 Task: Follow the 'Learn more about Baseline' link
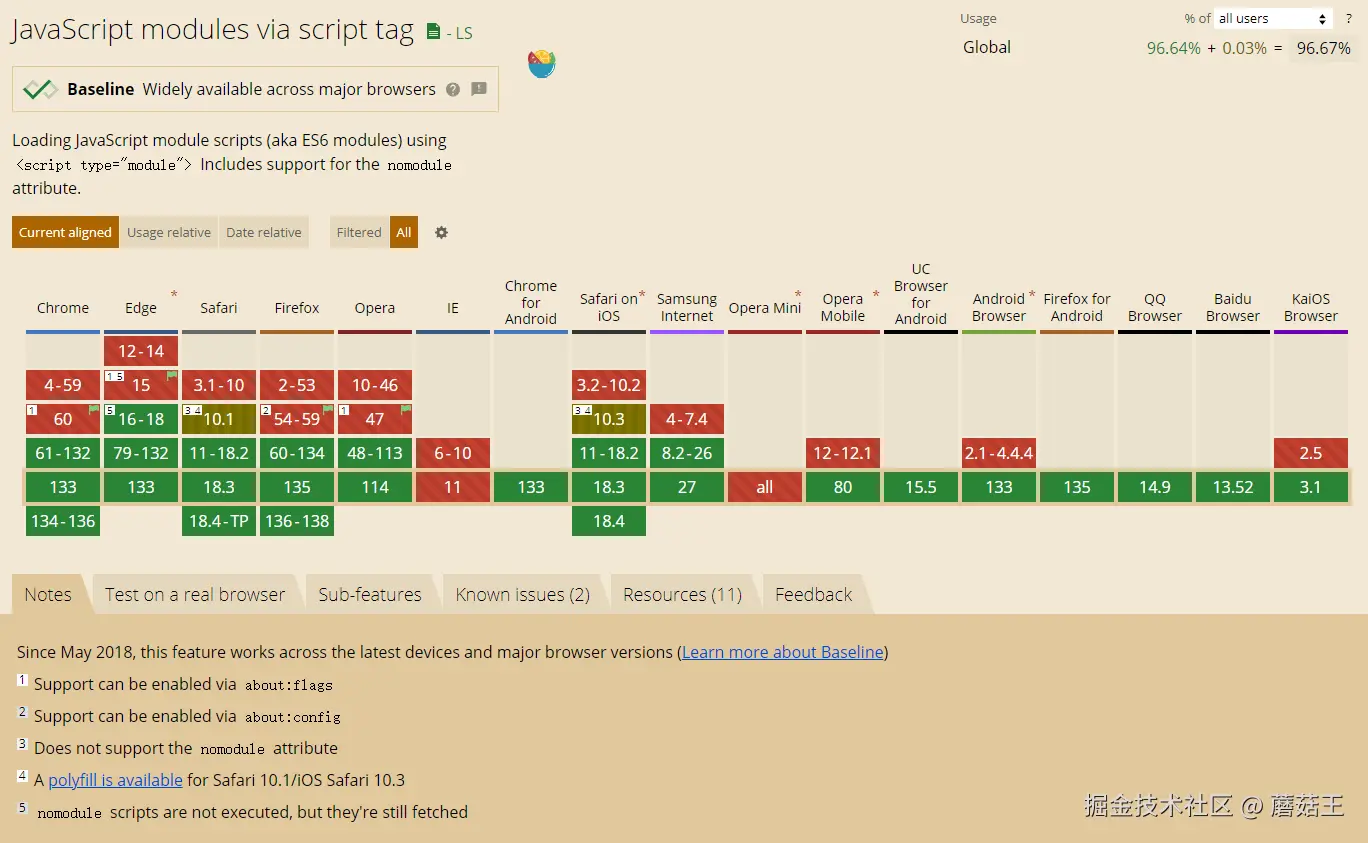click(783, 652)
